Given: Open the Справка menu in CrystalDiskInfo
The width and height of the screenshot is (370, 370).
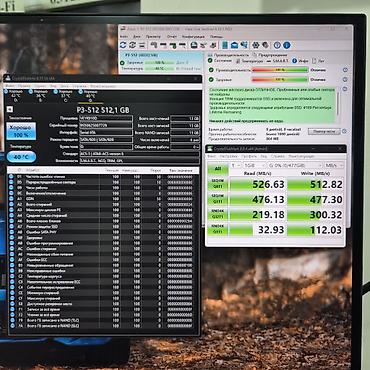Looking at the screenshot, I should (x=79, y=86).
